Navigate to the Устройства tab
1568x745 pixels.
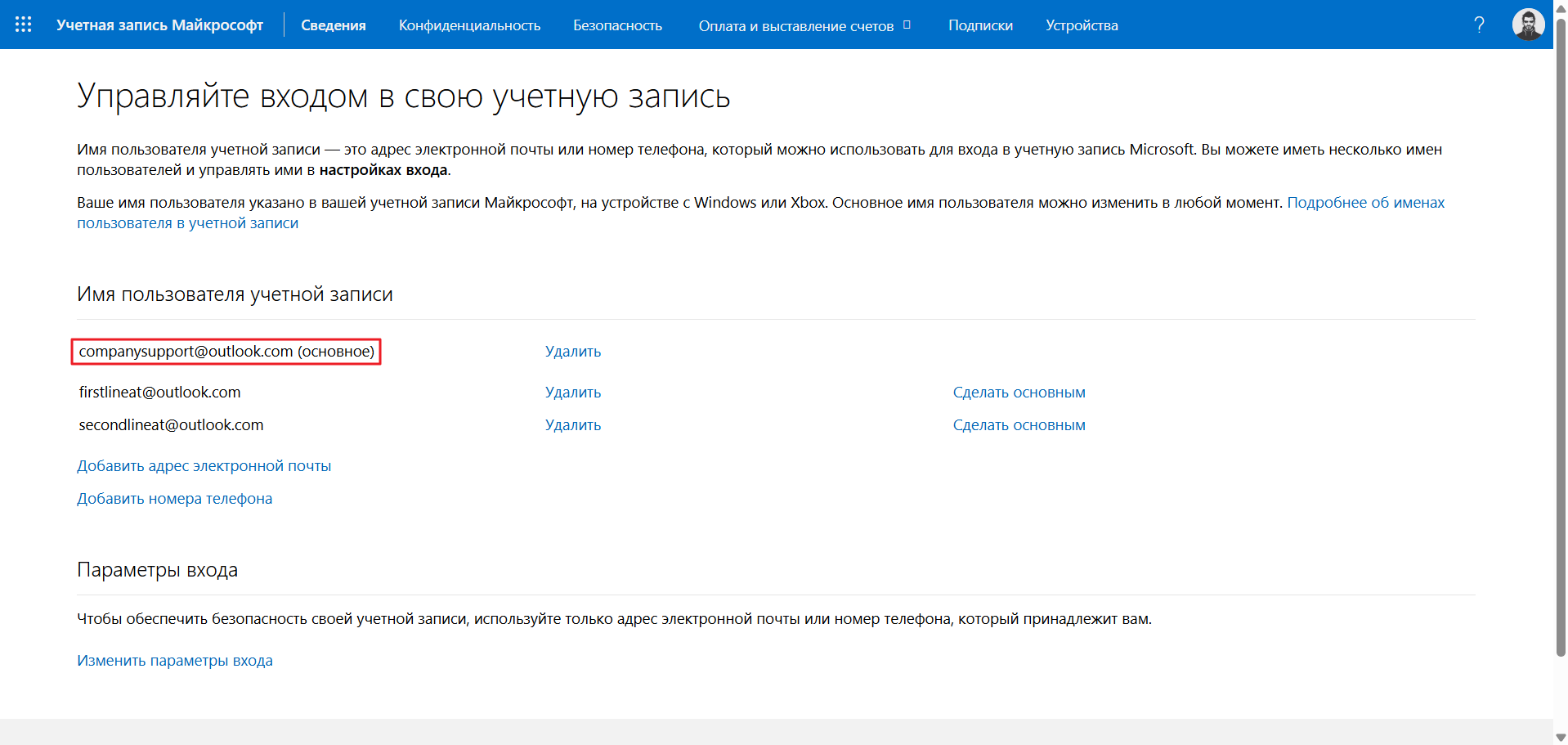tap(1081, 25)
